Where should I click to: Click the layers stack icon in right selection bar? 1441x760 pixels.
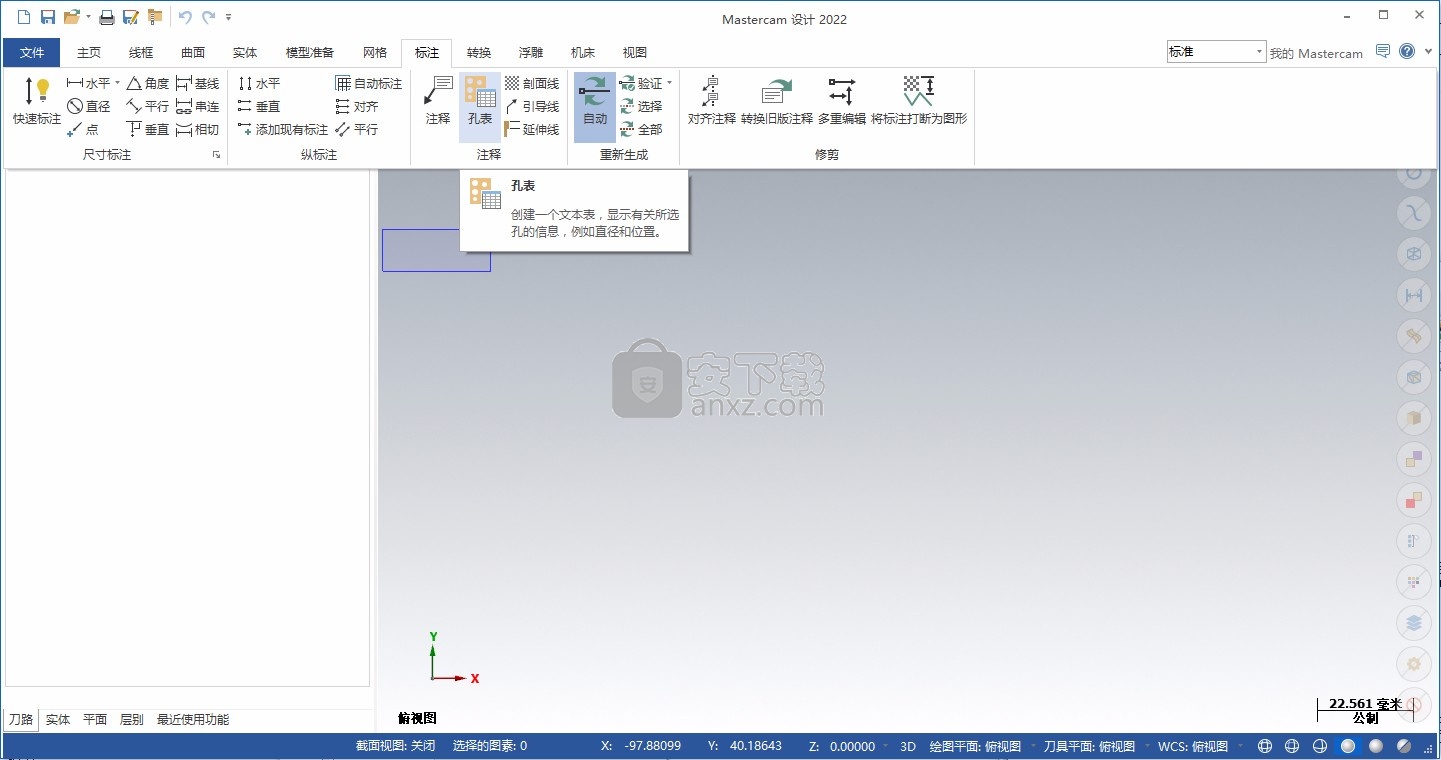1414,623
